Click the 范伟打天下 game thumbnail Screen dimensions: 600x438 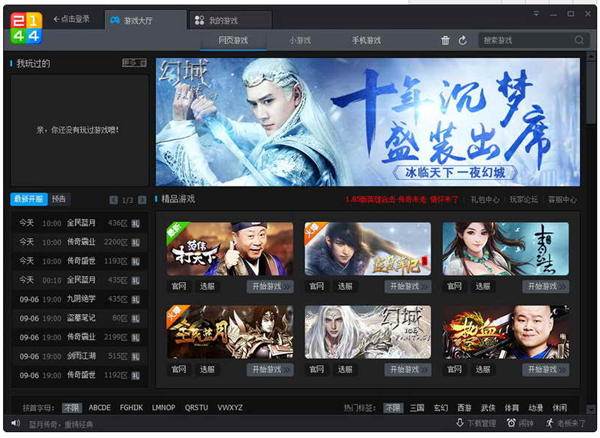tap(230, 249)
